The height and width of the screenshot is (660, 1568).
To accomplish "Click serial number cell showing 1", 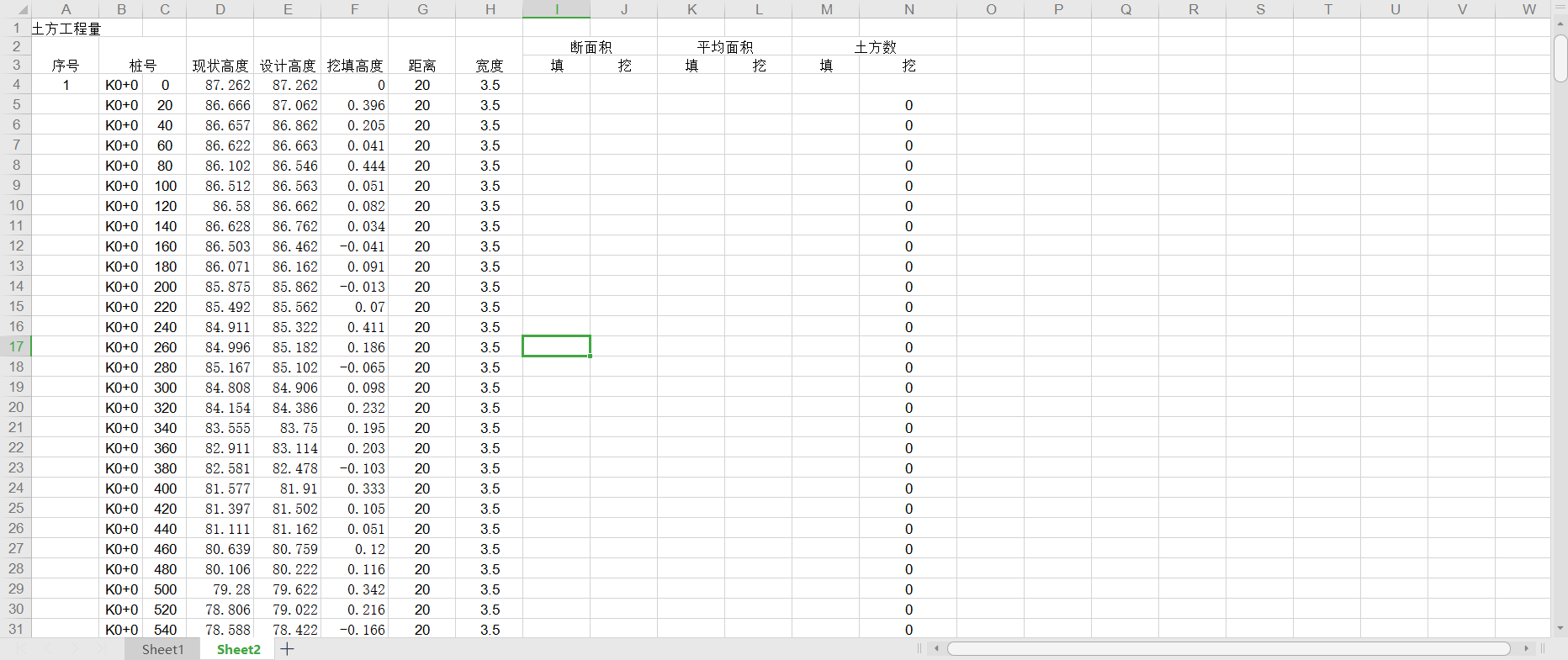I will coord(66,85).
